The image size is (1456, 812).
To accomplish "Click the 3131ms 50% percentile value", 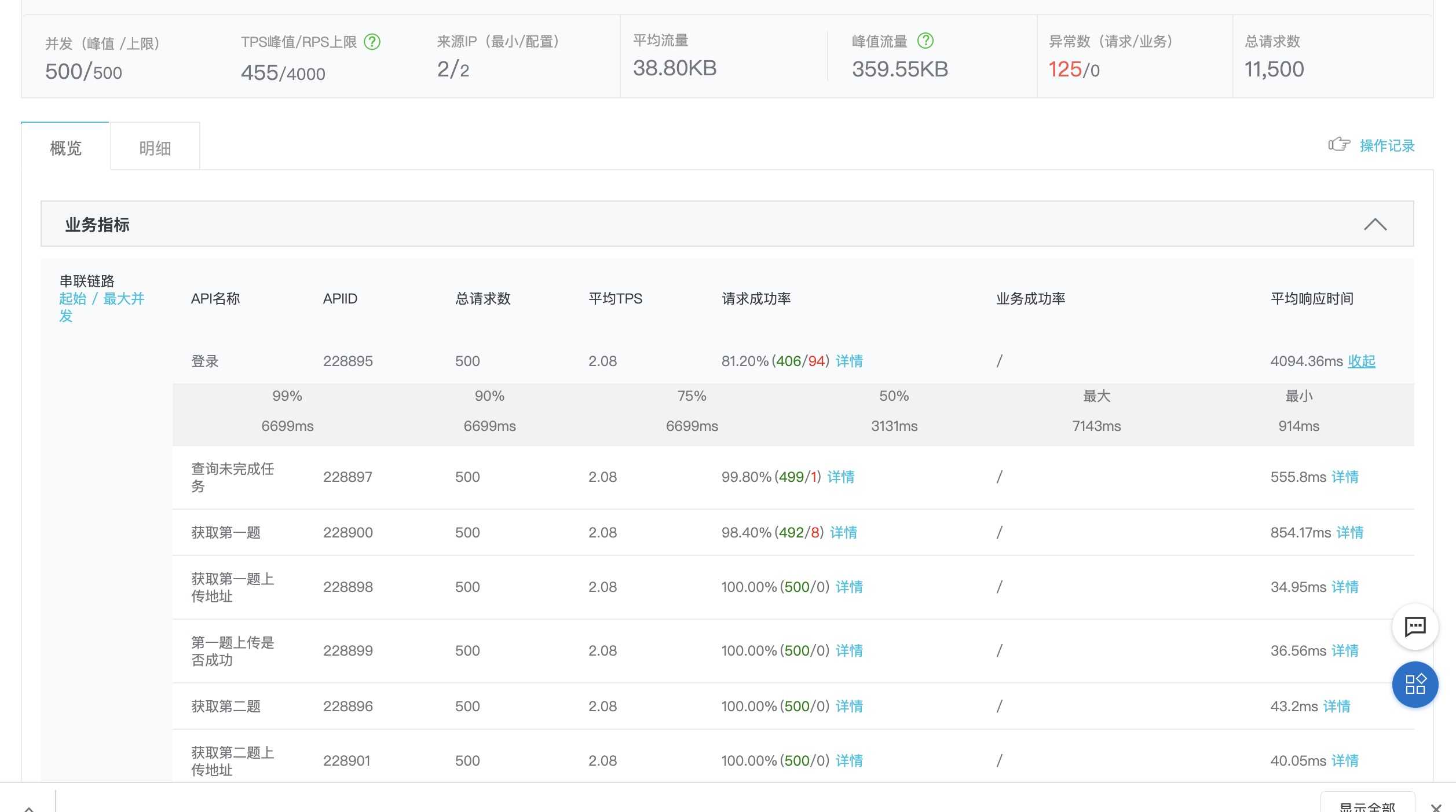I will (x=894, y=426).
